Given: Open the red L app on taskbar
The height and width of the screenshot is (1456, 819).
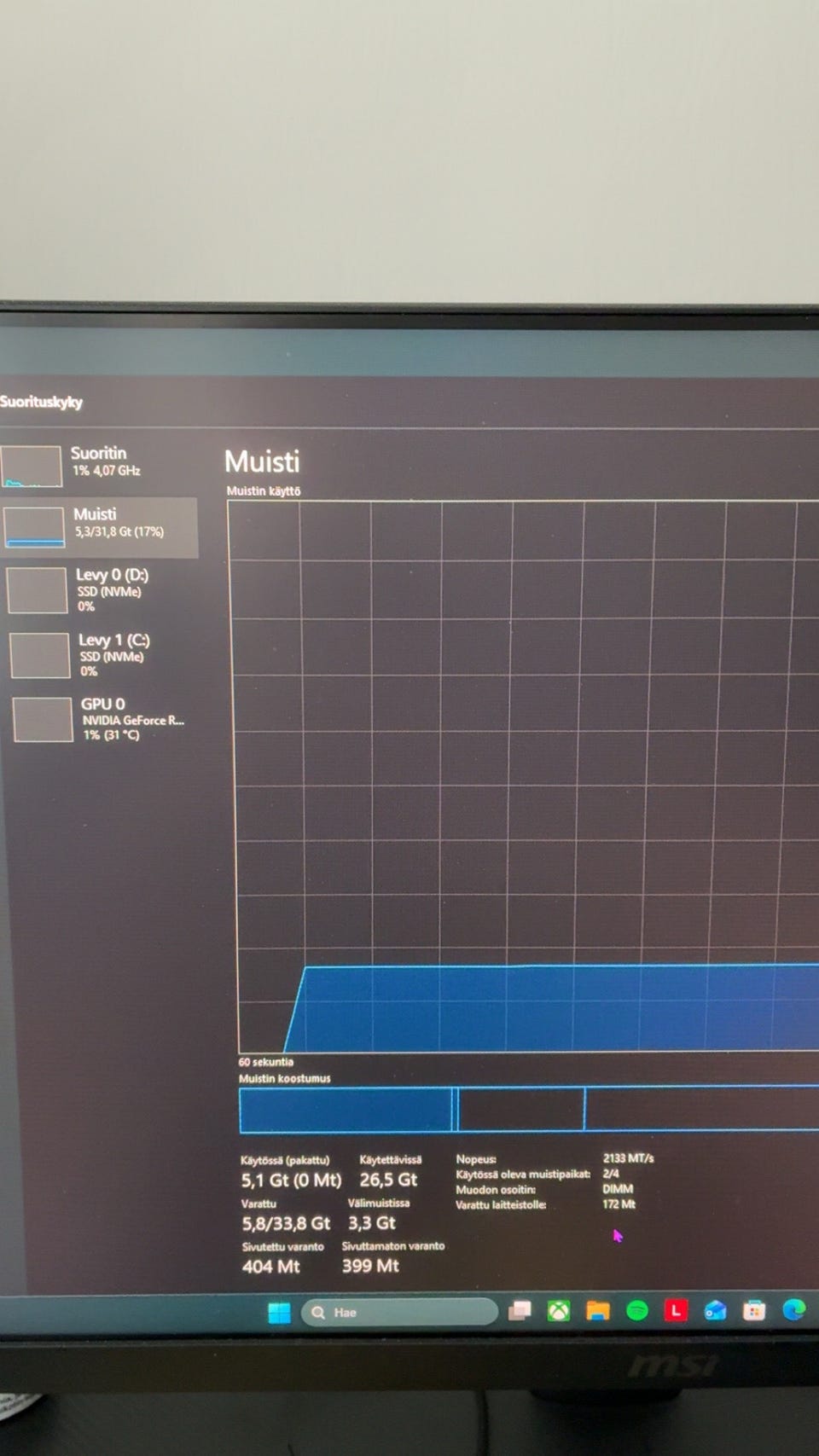Looking at the screenshot, I should tap(676, 1310).
